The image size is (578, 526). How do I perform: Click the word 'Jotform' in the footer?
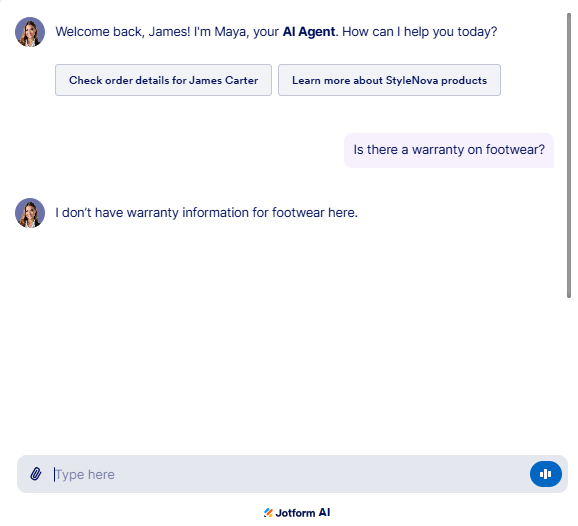tap(295, 513)
